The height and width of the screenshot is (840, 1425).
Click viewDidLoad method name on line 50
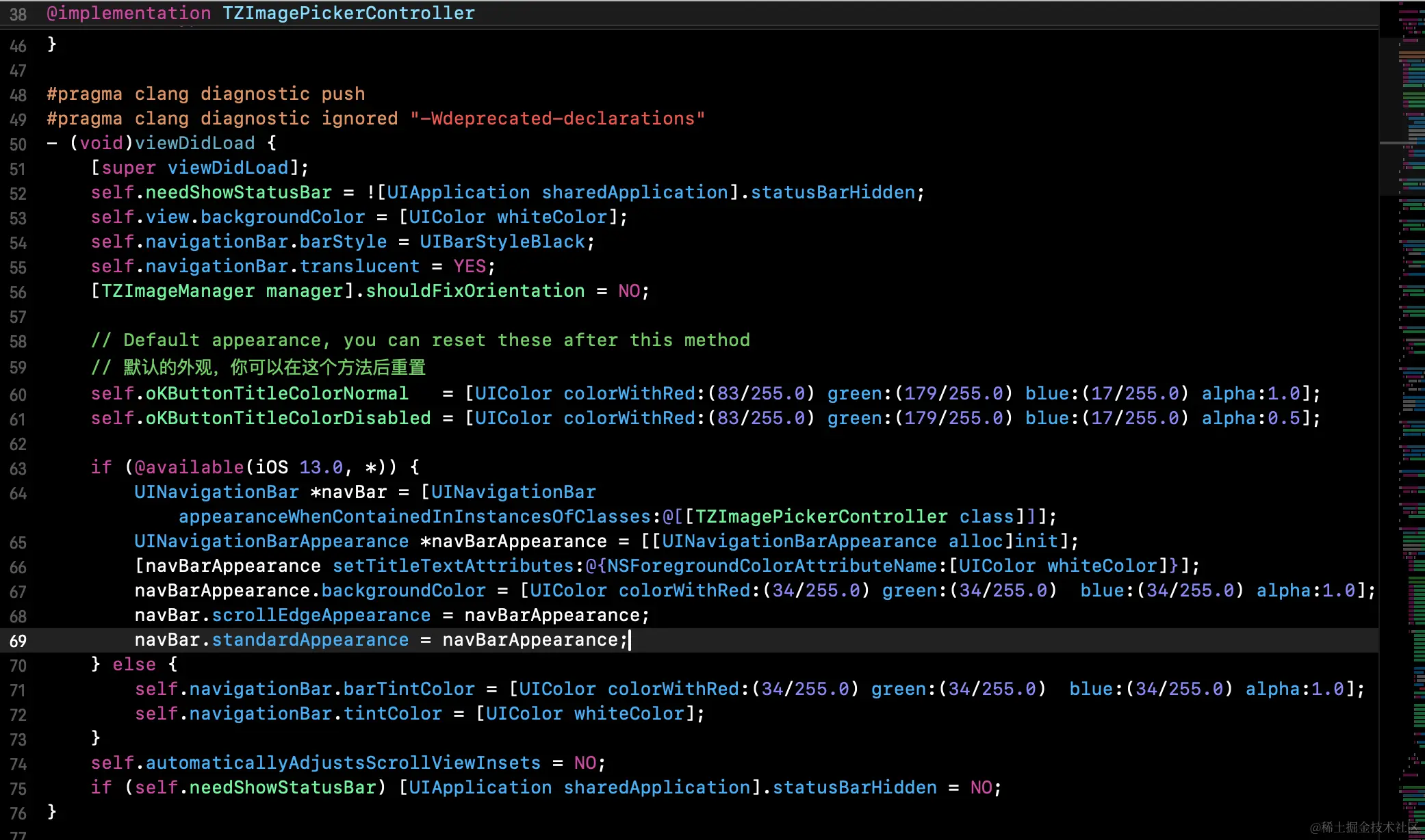195,143
